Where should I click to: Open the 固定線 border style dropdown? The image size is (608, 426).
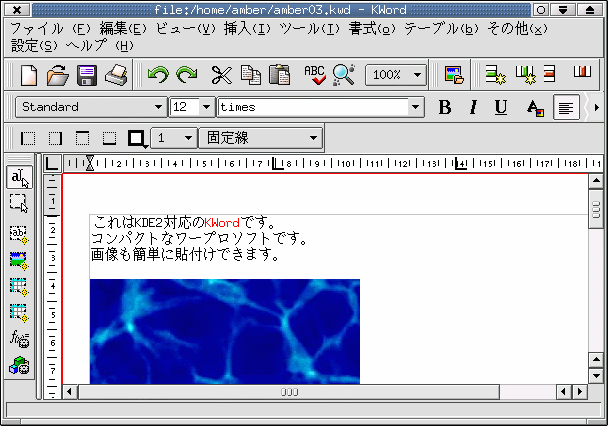(x=261, y=138)
